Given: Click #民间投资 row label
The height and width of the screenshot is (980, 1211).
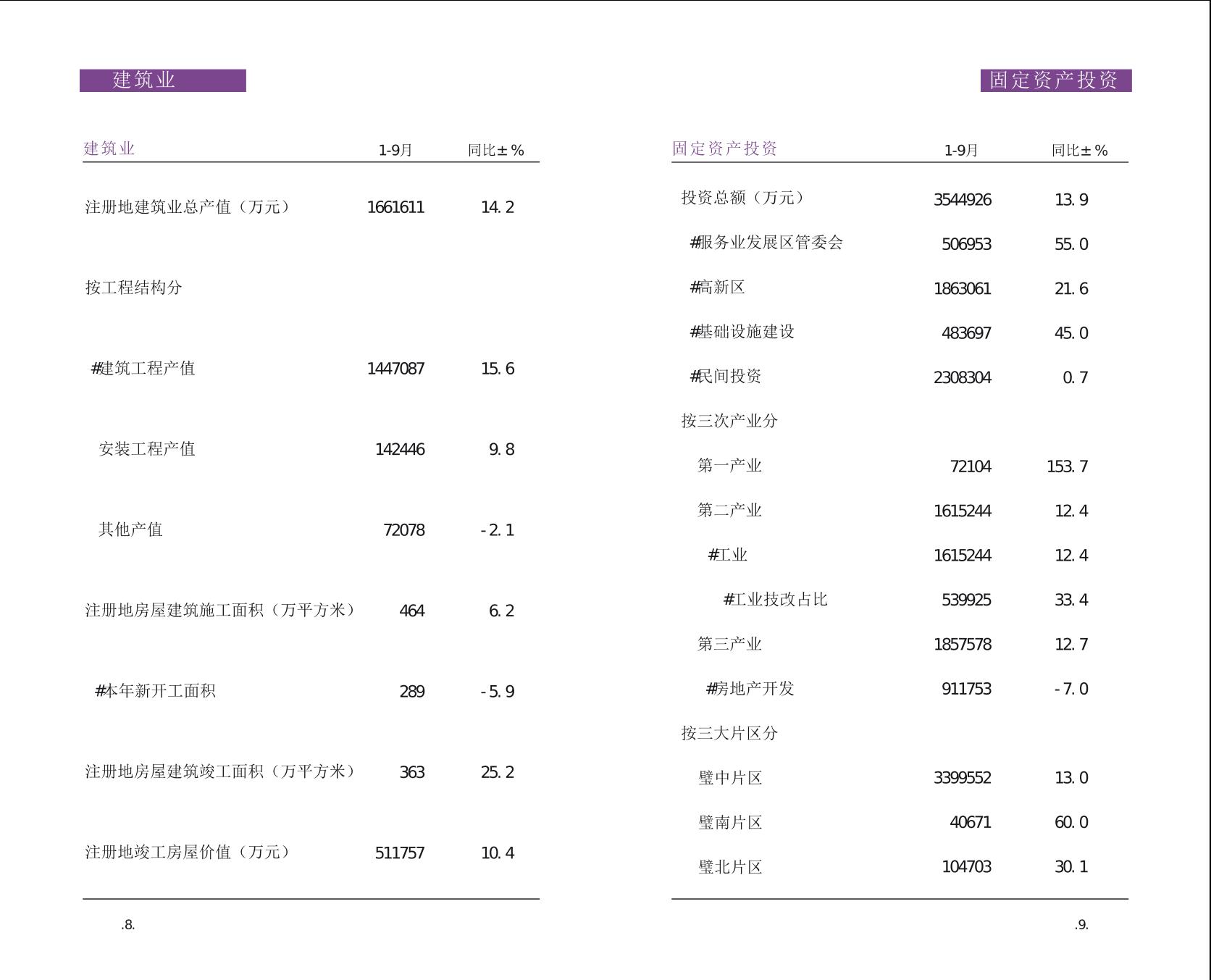Looking at the screenshot, I should pos(726,377).
